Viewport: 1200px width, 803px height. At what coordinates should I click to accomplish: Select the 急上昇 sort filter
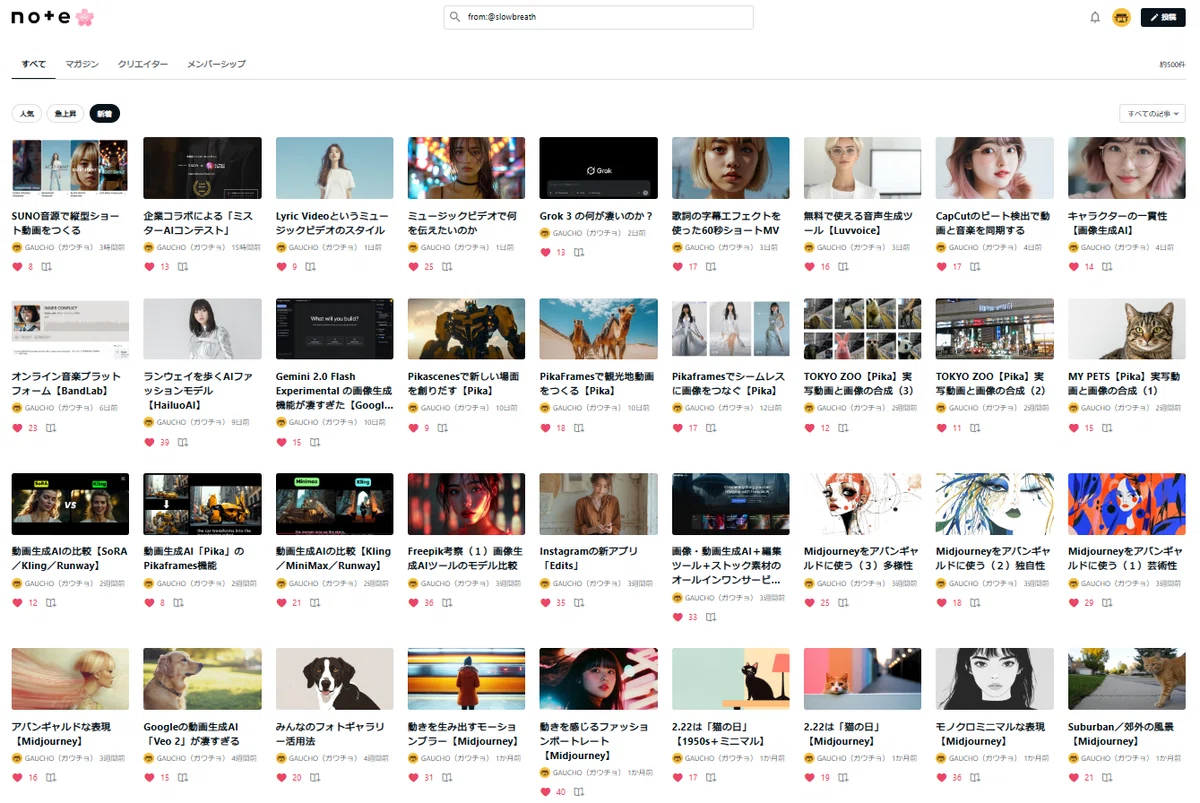click(x=66, y=114)
